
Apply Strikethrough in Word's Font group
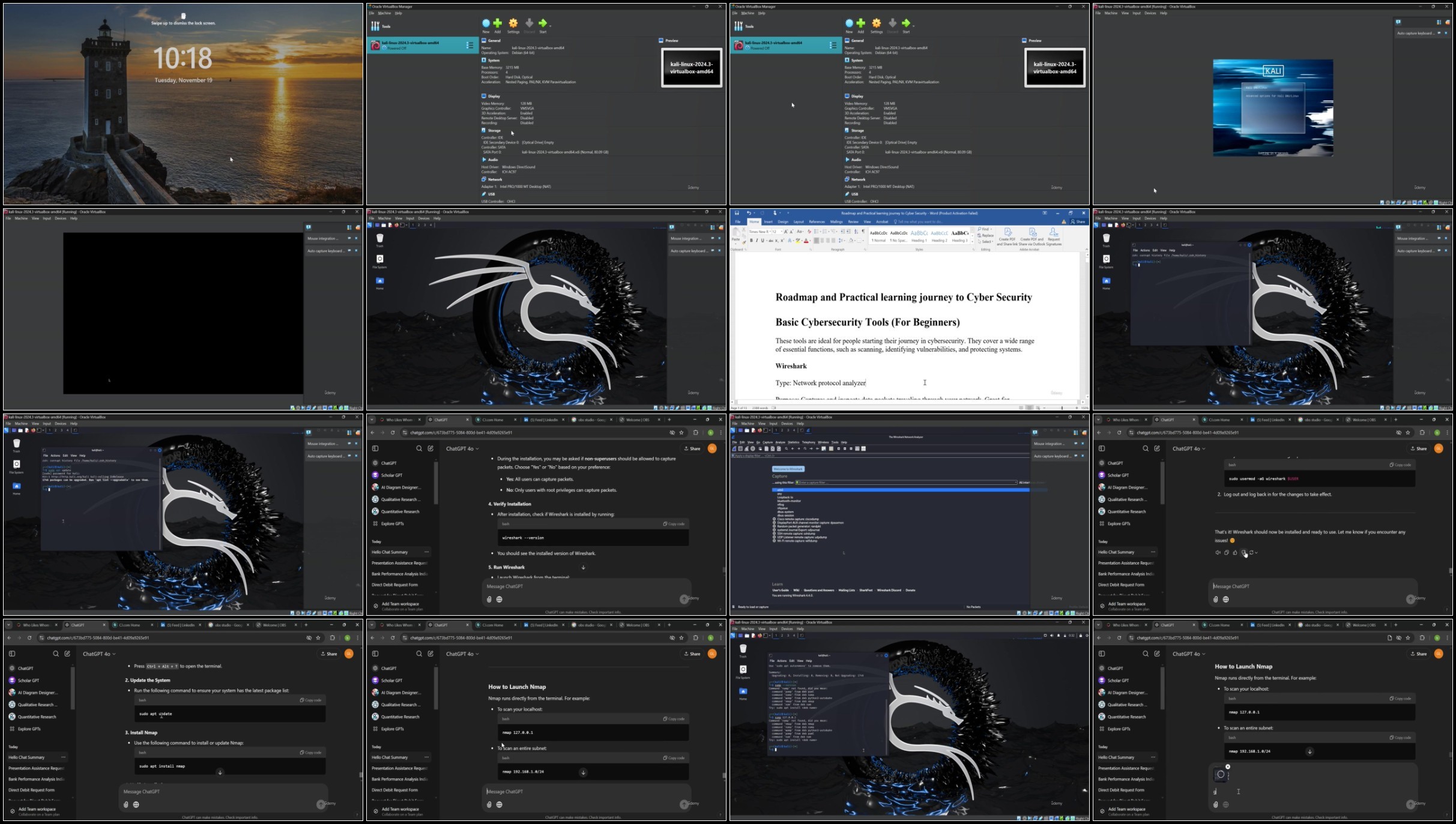pos(771,241)
